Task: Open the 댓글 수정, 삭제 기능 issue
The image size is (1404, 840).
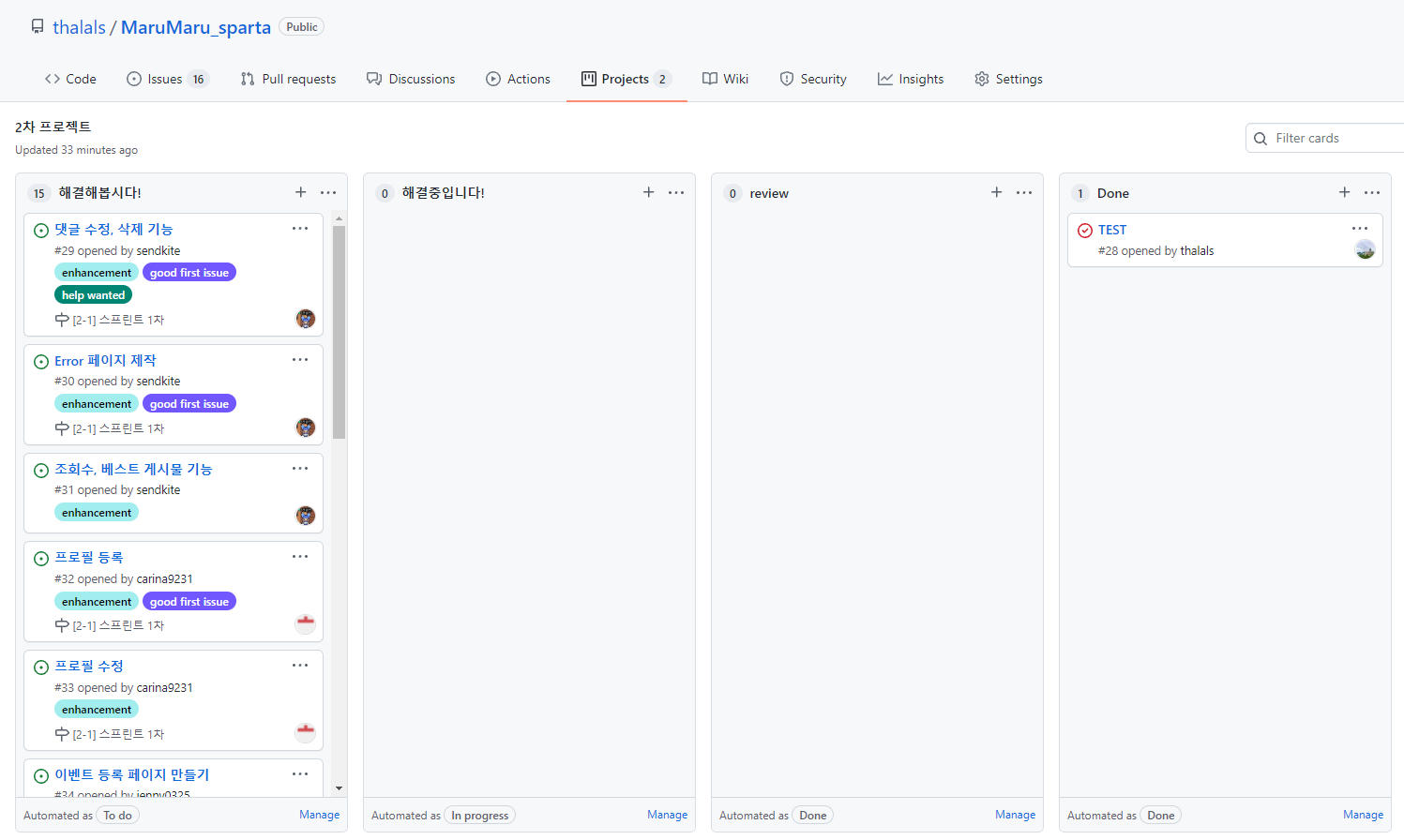Action: (113, 229)
